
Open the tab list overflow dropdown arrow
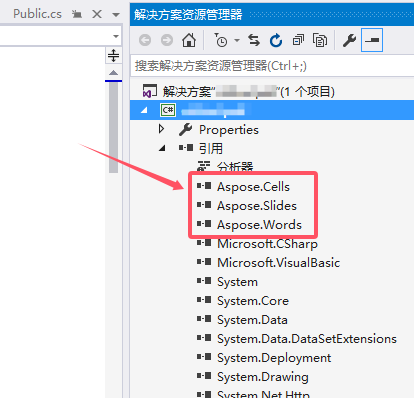[116, 15]
